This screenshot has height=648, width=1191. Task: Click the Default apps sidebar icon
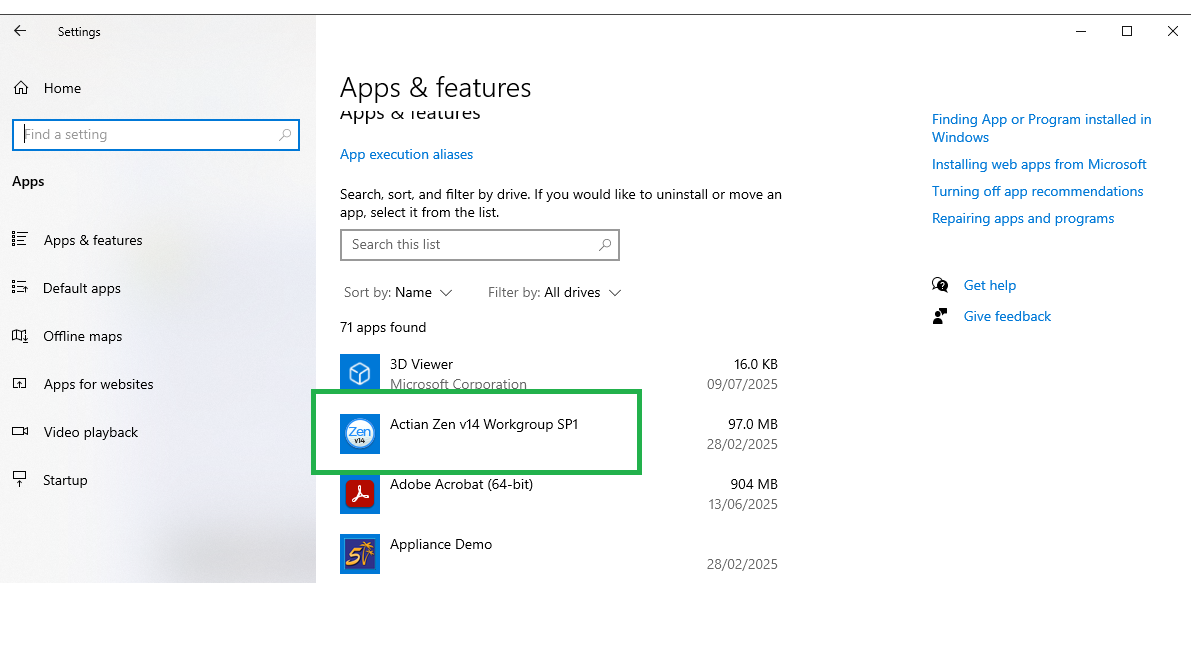(20, 287)
